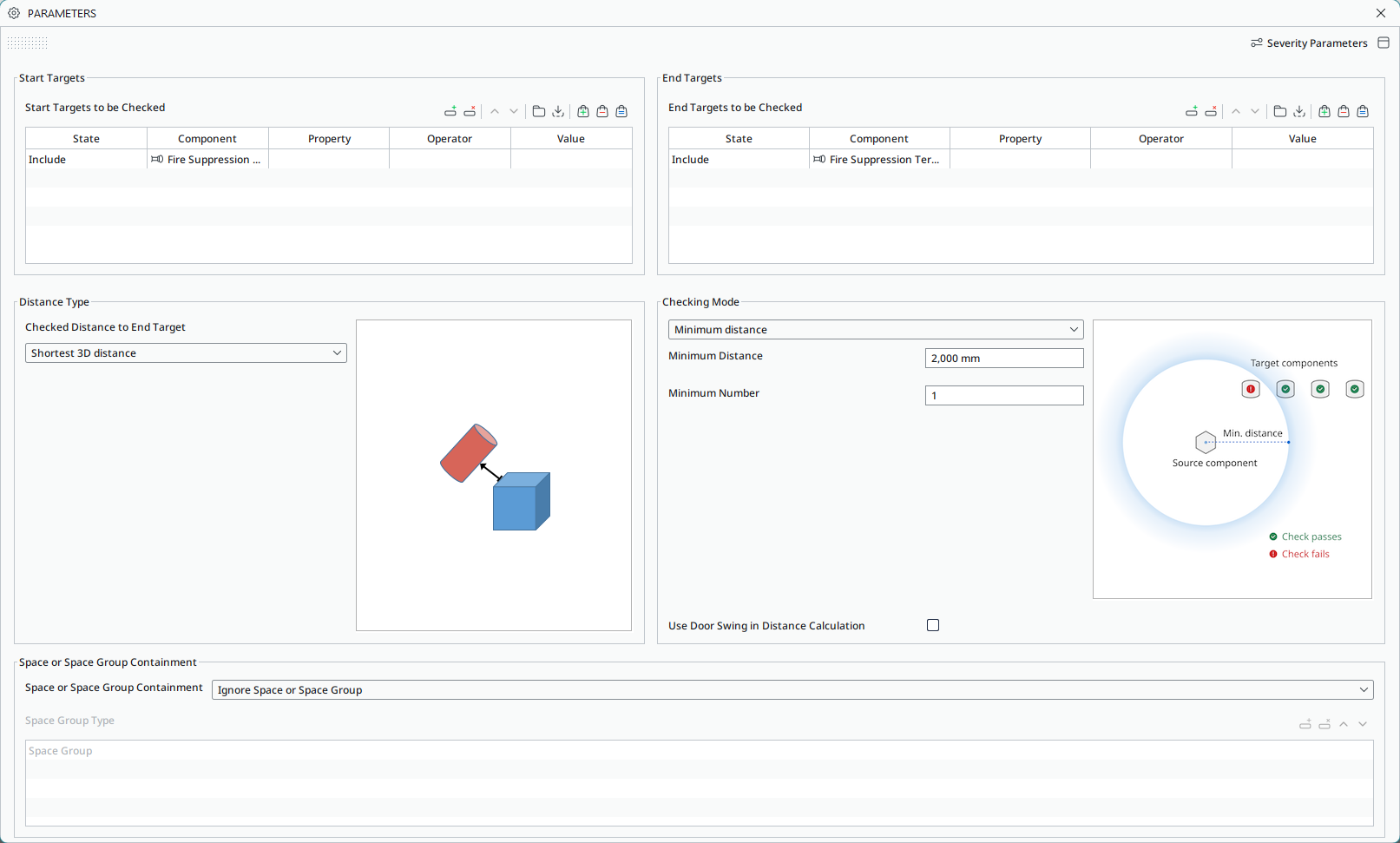Viewport: 1400px width, 843px height.
Task: Click Property column header in End Targets
Action: [x=1020, y=139]
